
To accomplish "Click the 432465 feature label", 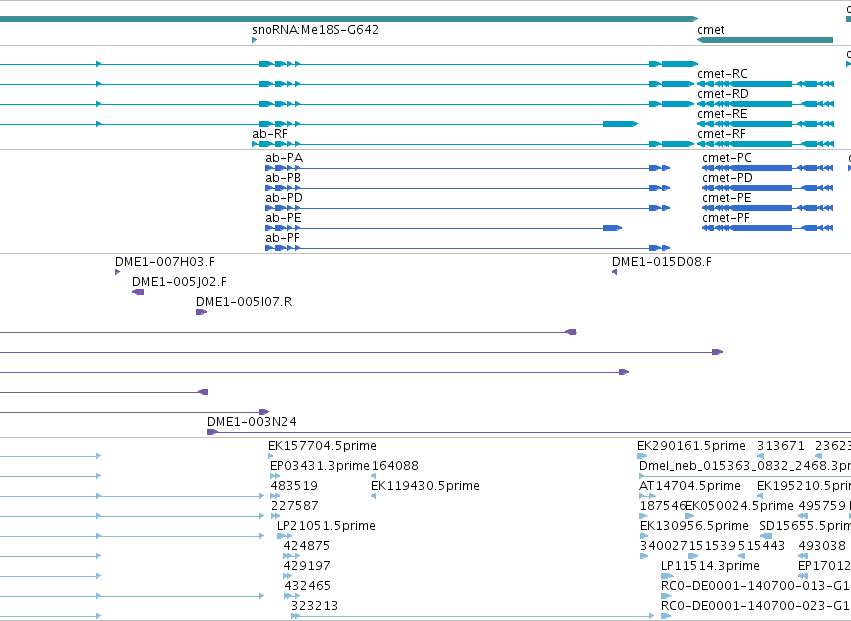I will (x=308, y=586).
